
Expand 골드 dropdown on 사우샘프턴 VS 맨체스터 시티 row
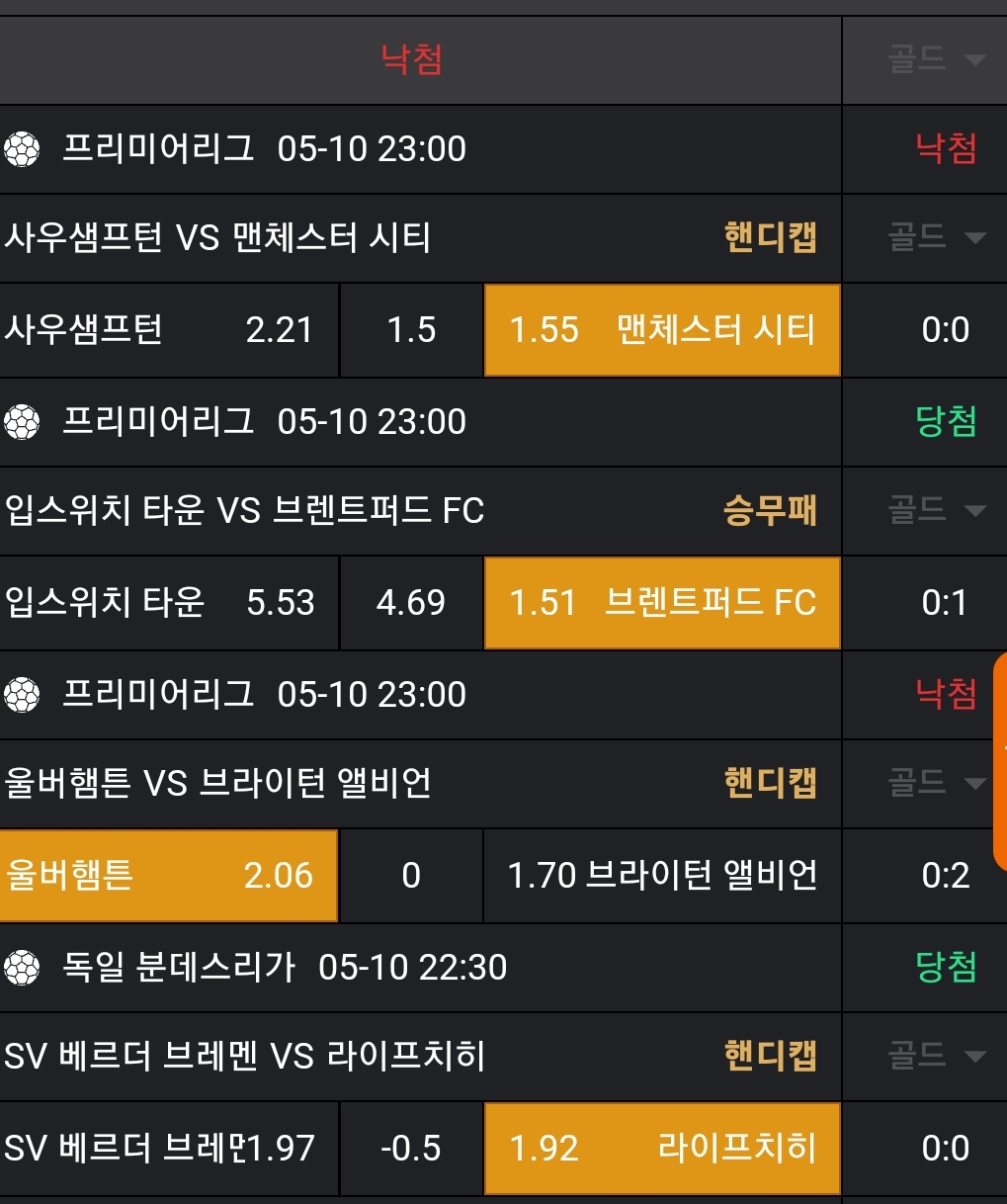point(936,237)
